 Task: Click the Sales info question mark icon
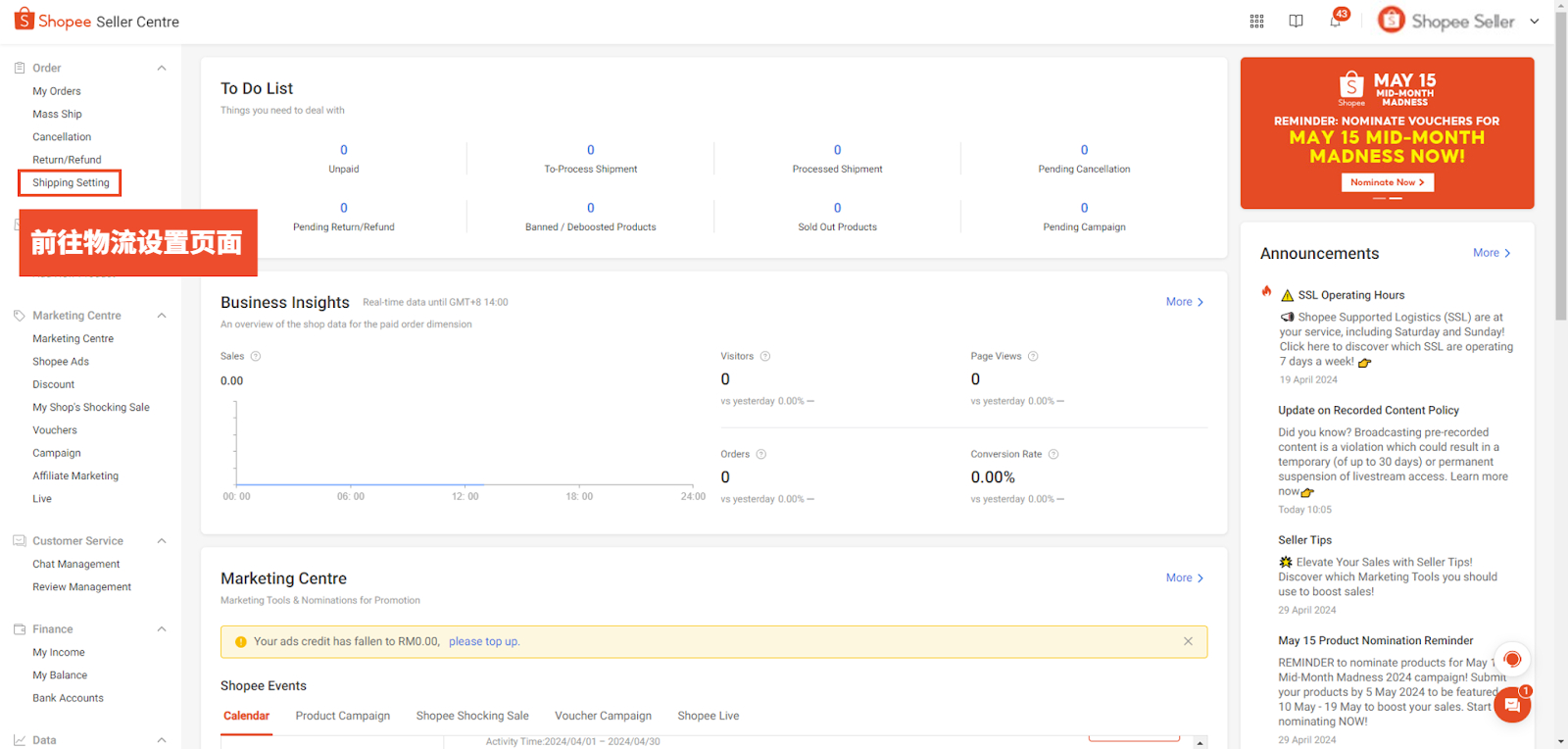tap(256, 356)
